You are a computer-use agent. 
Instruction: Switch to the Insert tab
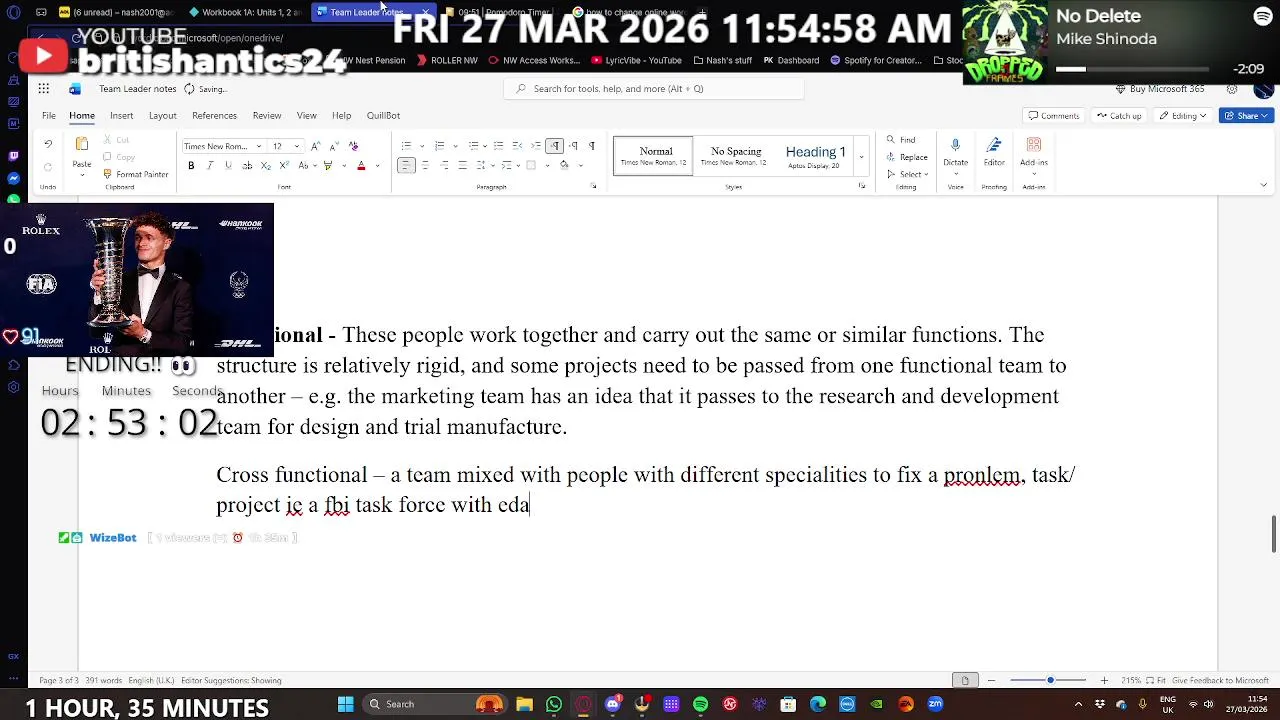[x=121, y=116]
